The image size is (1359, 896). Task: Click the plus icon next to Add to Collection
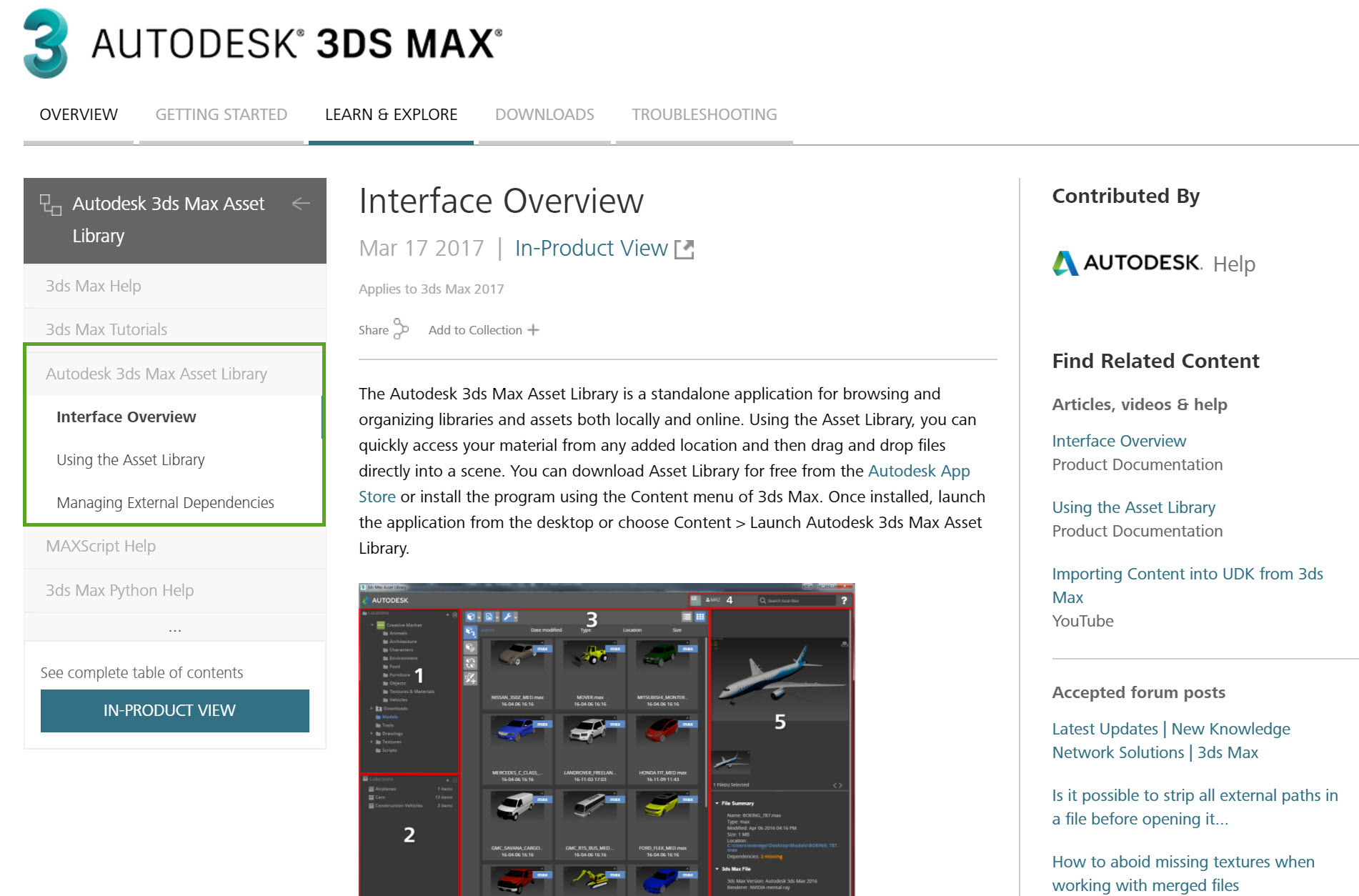[x=533, y=330]
